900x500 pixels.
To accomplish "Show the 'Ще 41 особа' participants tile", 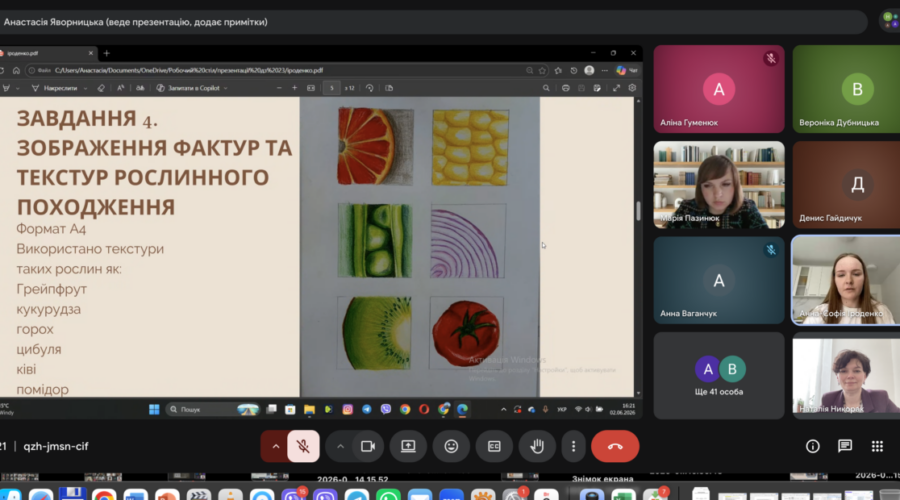I will (719, 376).
